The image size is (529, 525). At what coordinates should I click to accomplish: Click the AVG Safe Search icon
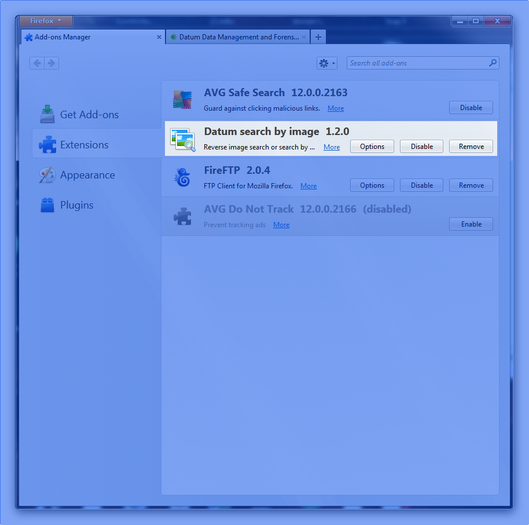[182, 100]
